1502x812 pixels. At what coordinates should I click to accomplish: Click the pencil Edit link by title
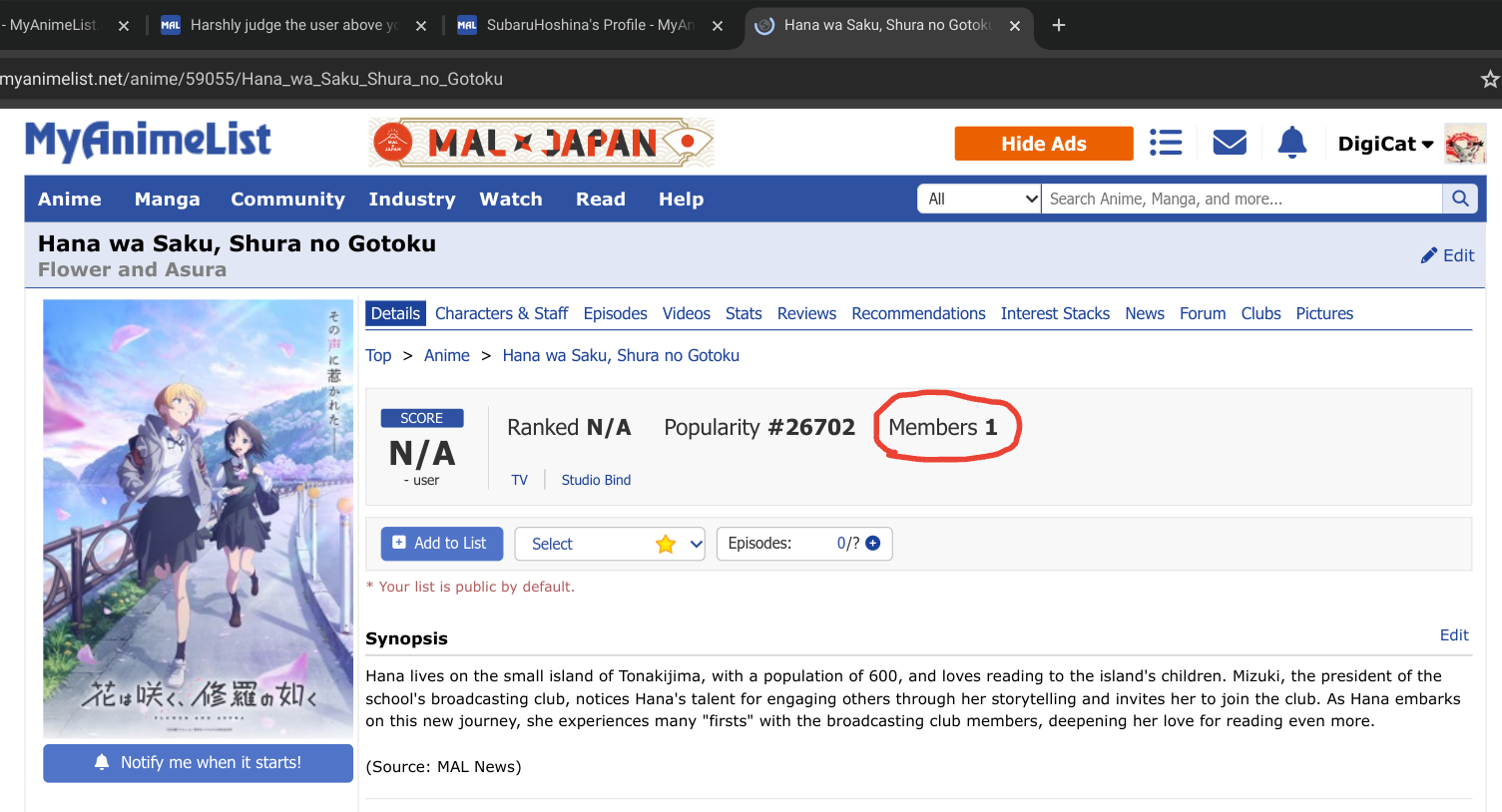(1447, 255)
